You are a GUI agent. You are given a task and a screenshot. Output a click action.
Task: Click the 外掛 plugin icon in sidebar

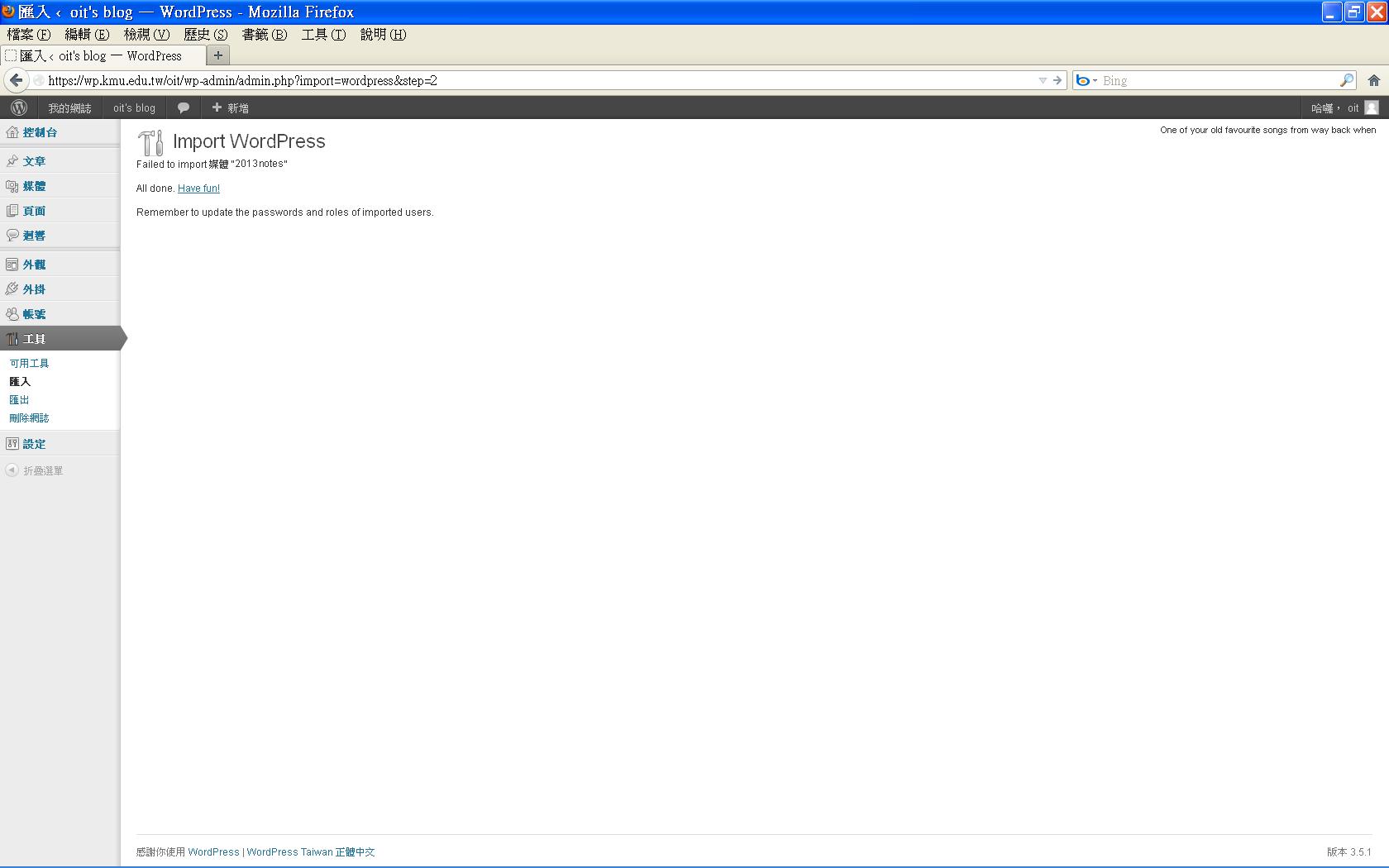pyautogui.click(x=12, y=289)
